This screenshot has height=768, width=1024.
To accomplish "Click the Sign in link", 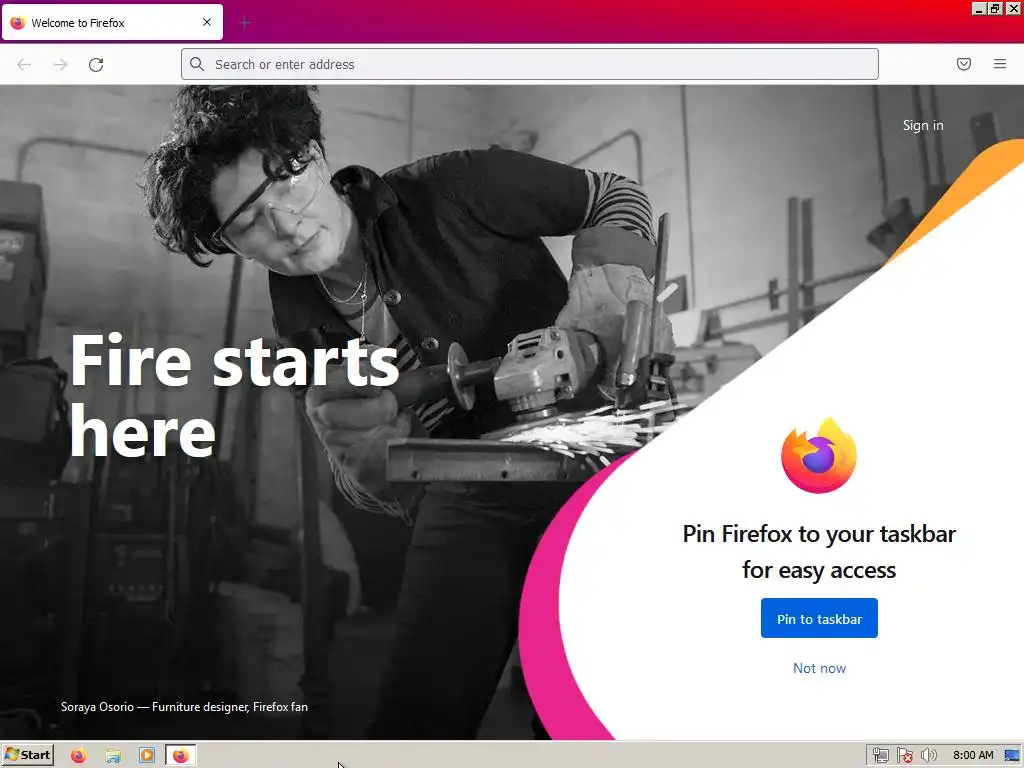I will tap(923, 125).
